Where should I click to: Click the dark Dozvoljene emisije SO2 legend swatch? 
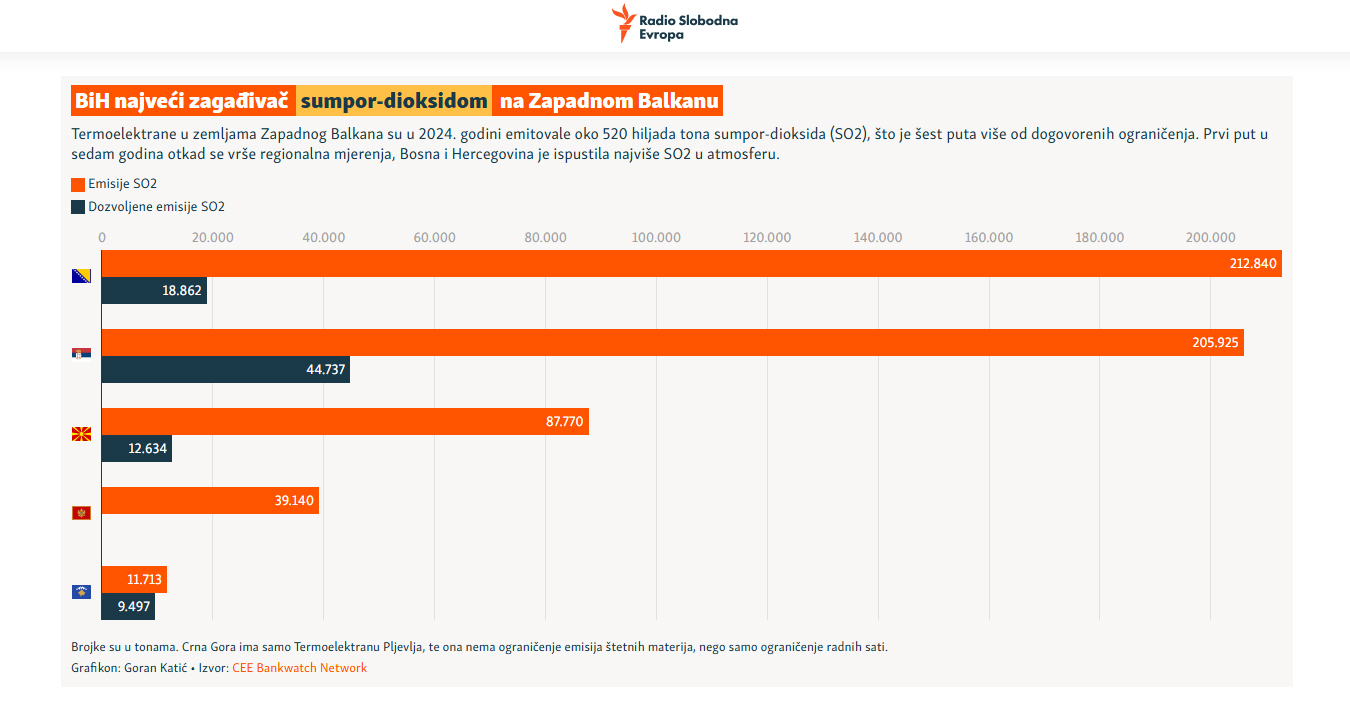78,207
